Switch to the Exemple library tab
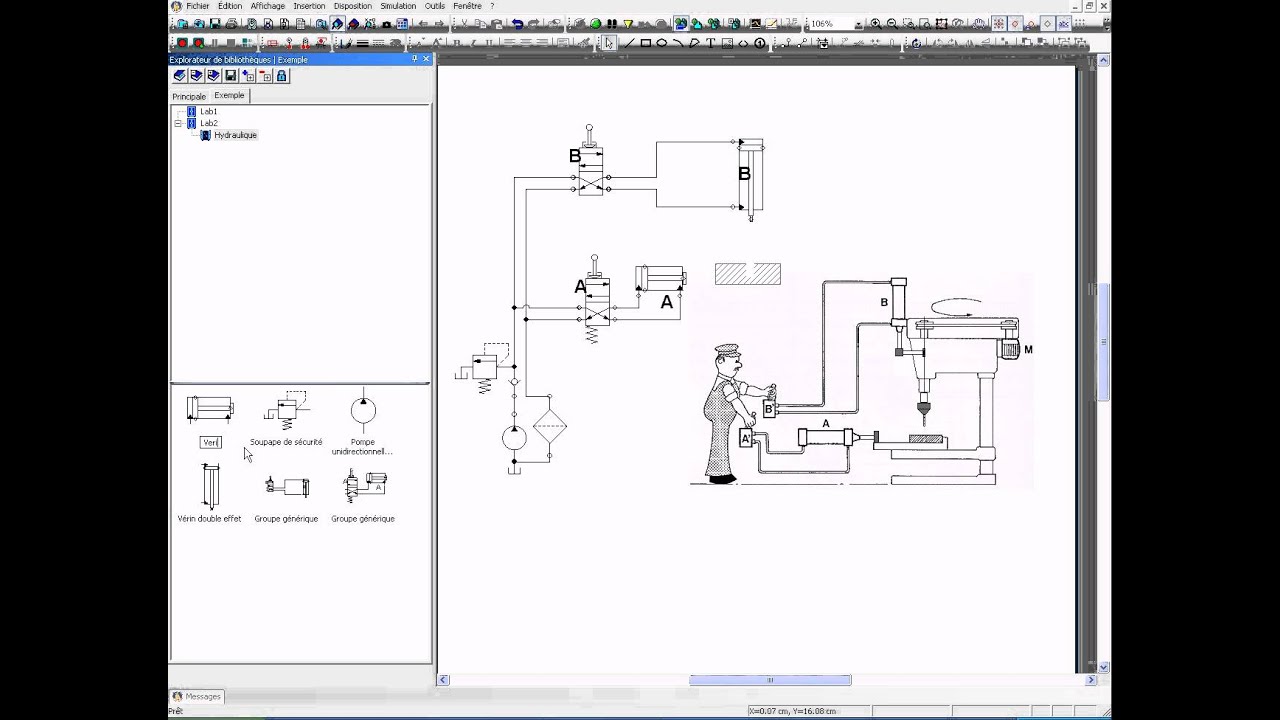Viewport: 1280px width, 720px height. pos(229,95)
